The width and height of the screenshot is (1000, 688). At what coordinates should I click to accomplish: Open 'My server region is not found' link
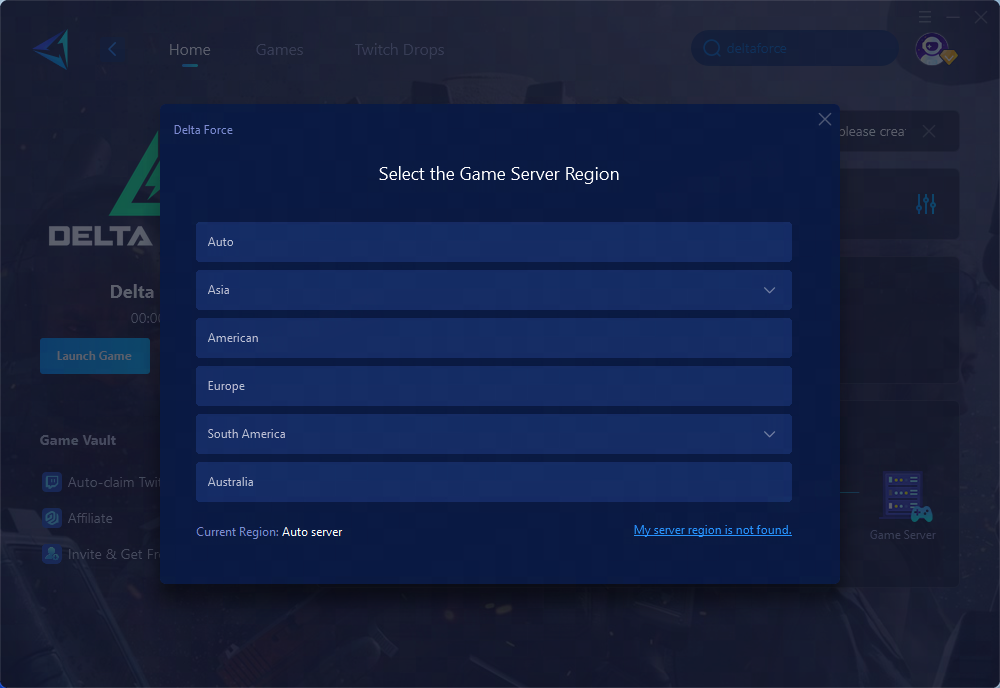click(712, 530)
